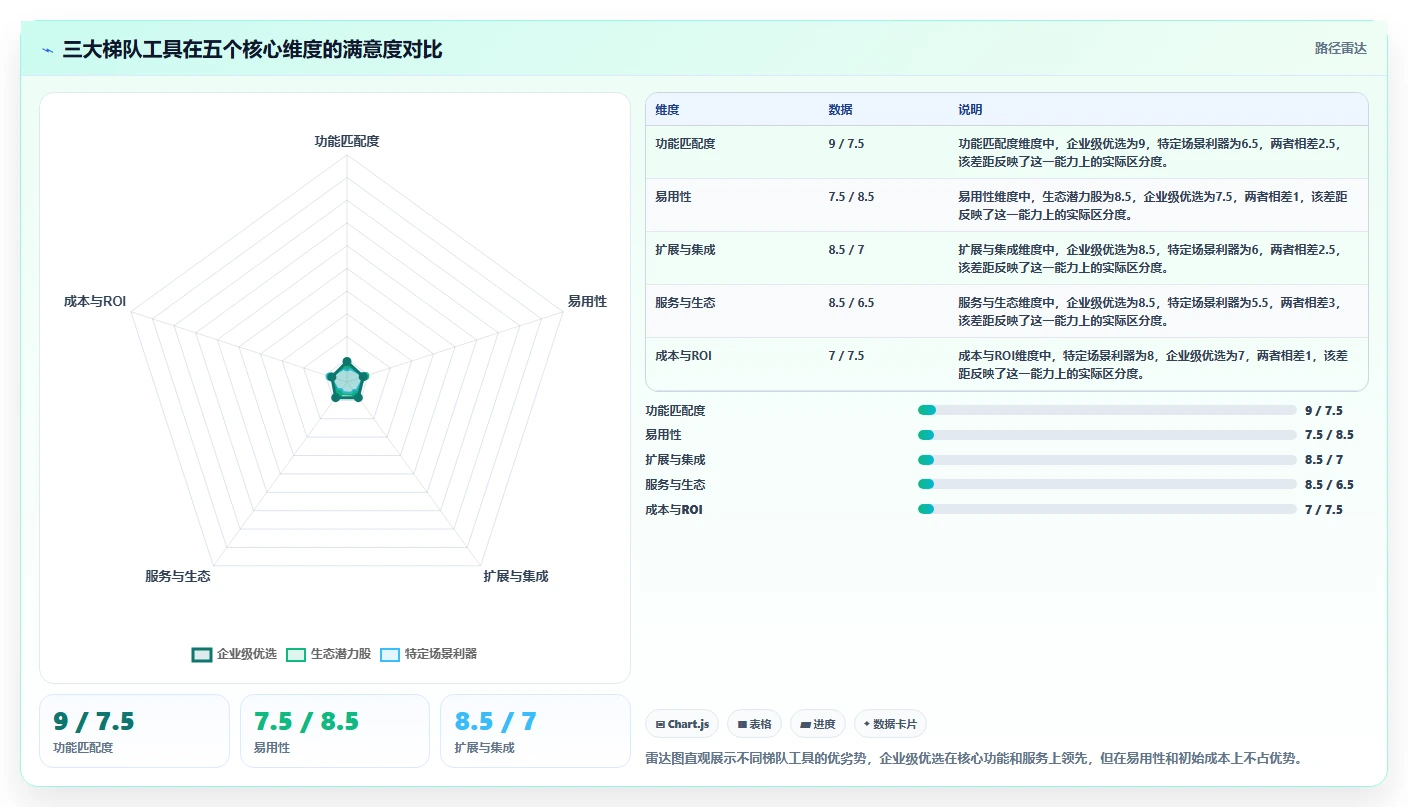Open the 9 / 7.5 功能匹配度 stat card
1408x807 pixels.
coord(134,731)
